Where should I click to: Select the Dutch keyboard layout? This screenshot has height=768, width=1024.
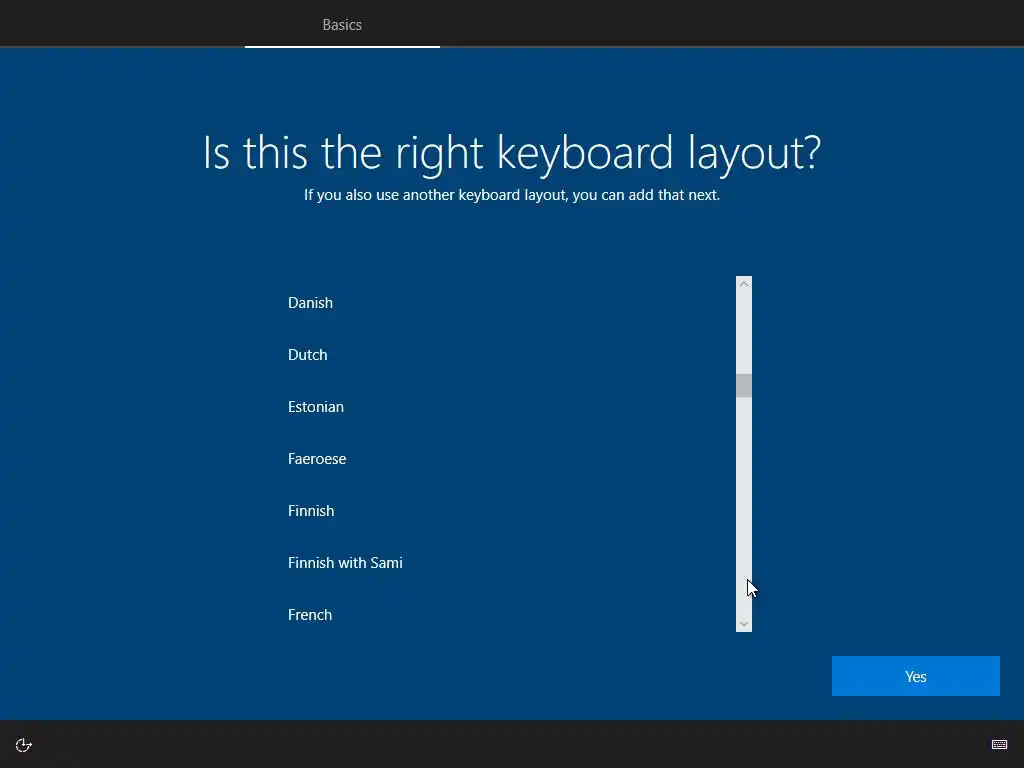[x=504, y=355]
